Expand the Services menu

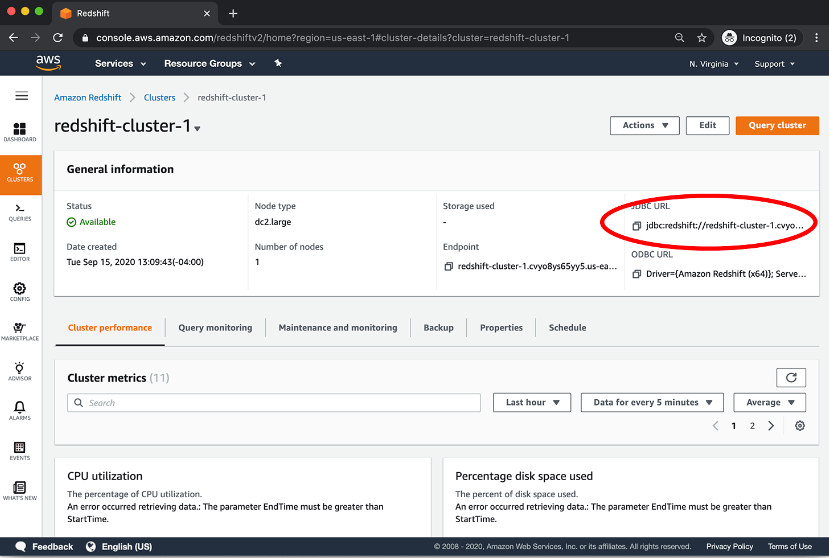pos(120,63)
